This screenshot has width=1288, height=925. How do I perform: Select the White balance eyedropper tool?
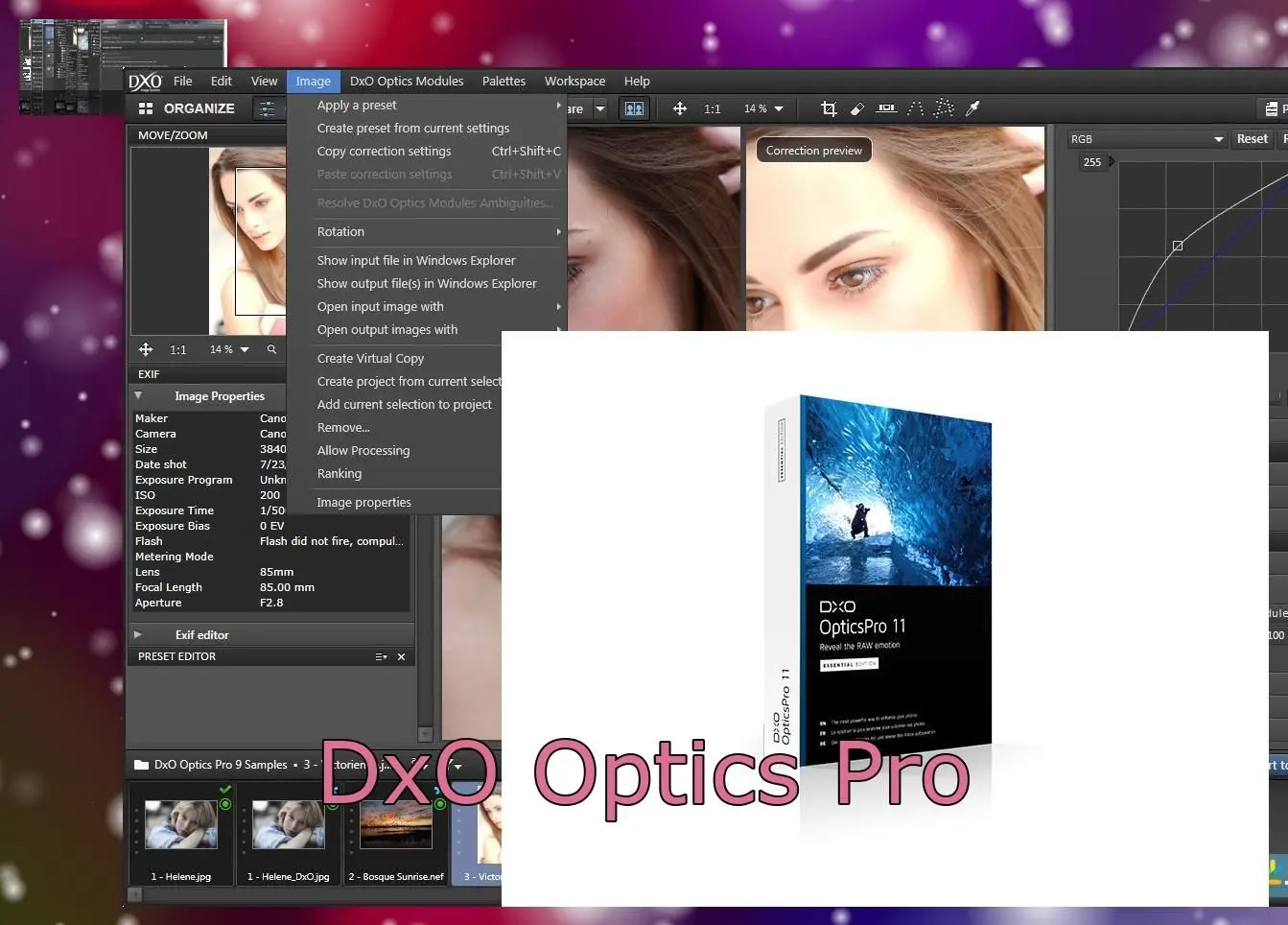pos(972,108)
